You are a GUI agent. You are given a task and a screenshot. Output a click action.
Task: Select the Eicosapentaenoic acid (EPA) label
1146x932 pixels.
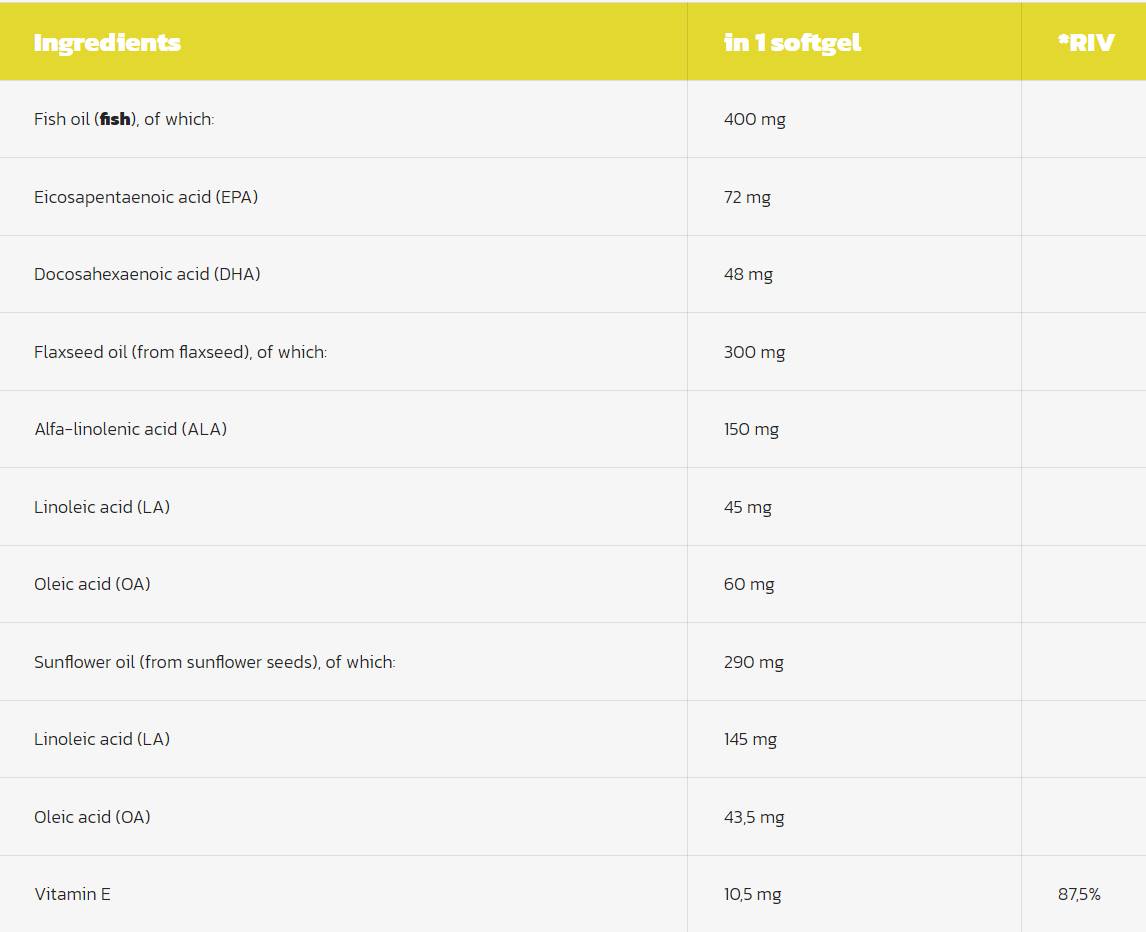click(146, 197)
